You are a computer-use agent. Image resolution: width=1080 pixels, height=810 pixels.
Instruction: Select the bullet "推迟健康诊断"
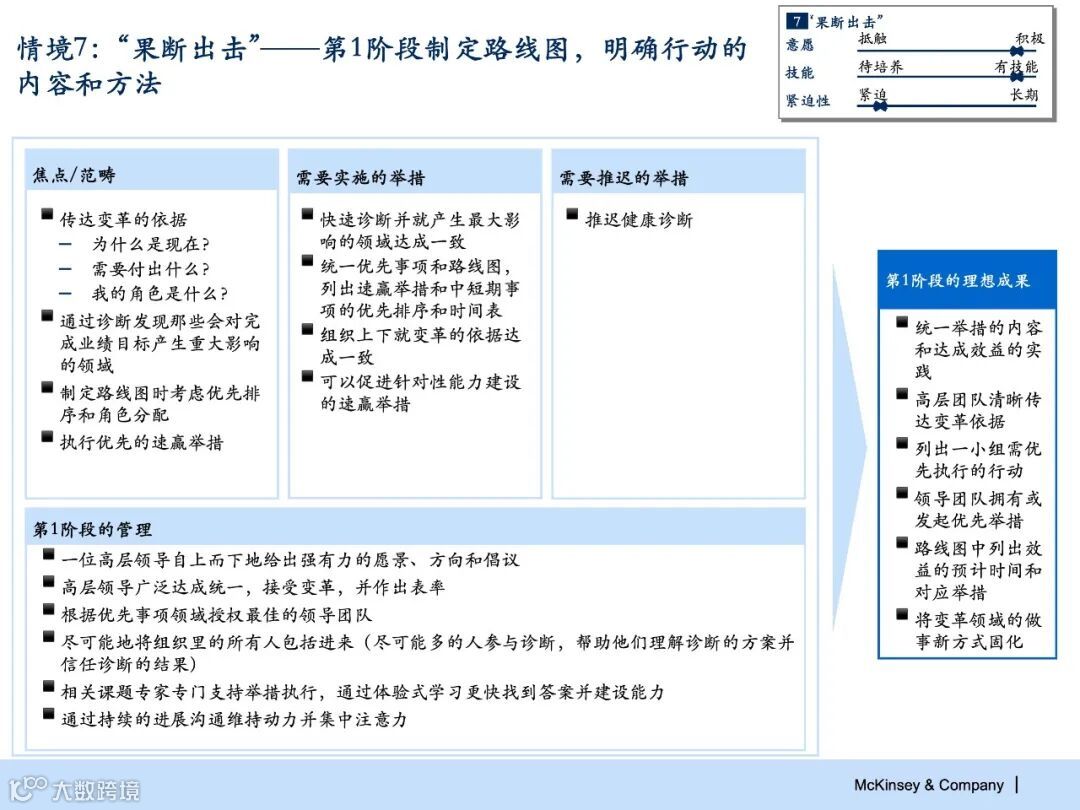point(638,220)
